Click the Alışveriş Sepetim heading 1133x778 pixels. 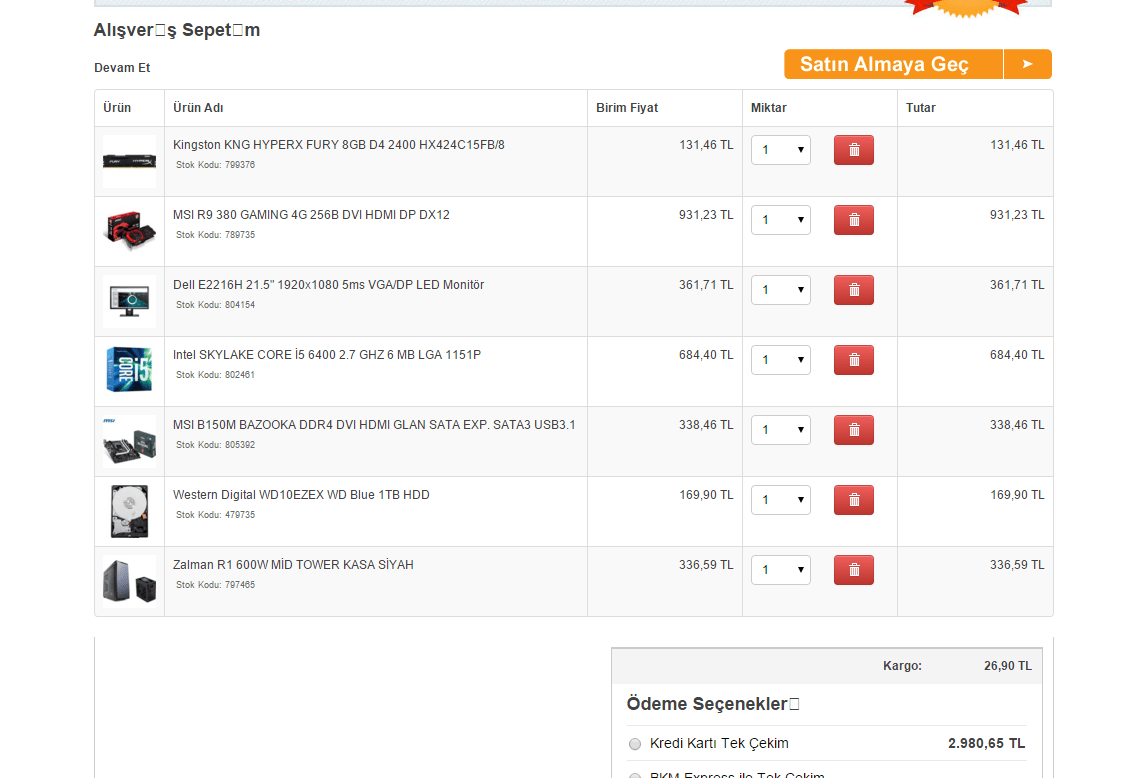[x=176, y=30]
